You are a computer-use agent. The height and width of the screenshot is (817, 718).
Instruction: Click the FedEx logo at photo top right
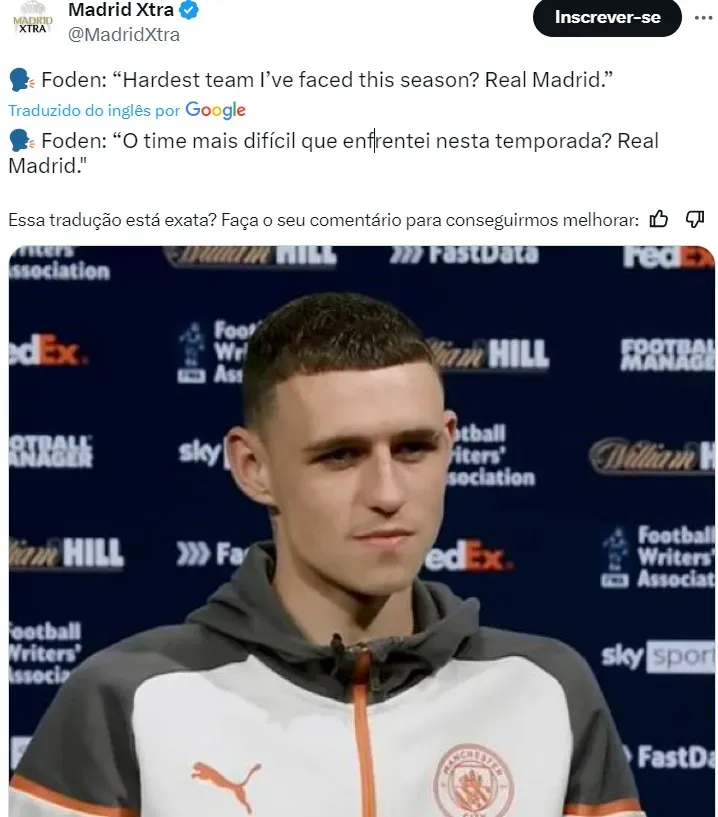point(669,257)
